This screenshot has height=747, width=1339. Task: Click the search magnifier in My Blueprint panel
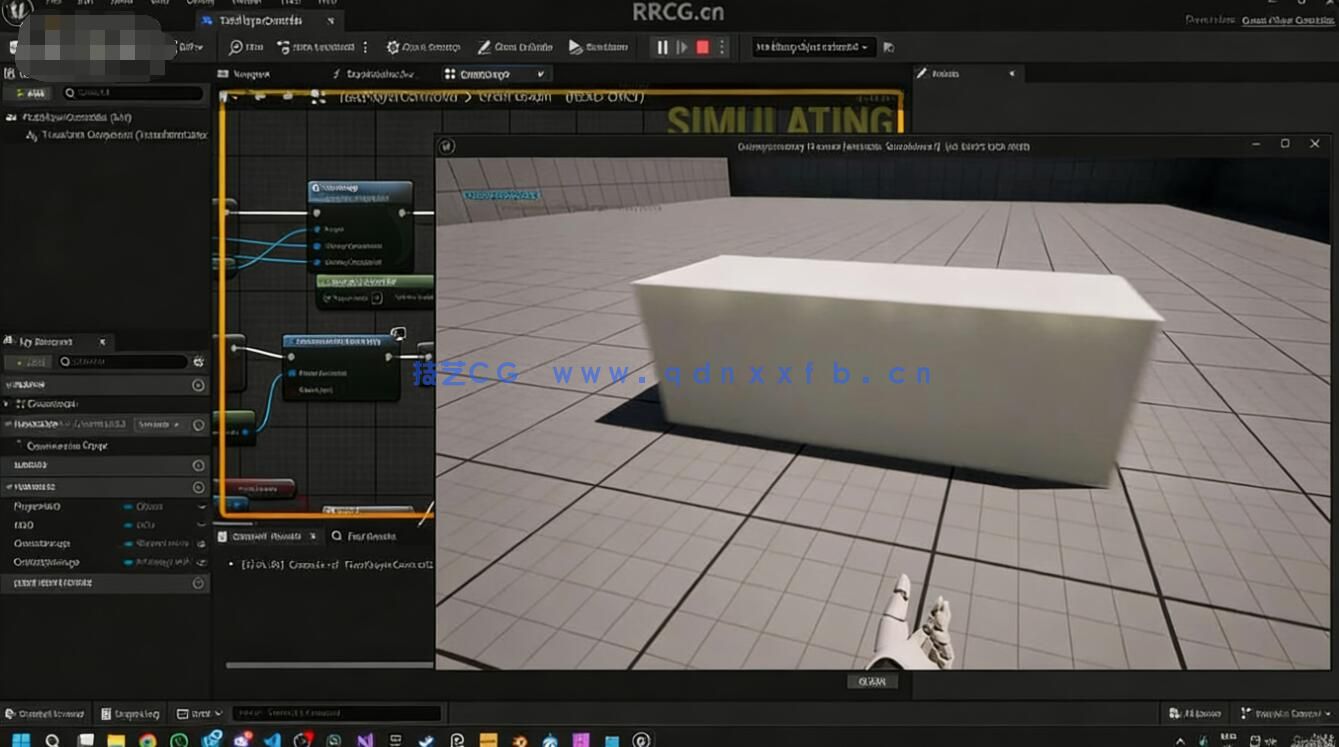[64, 362]
